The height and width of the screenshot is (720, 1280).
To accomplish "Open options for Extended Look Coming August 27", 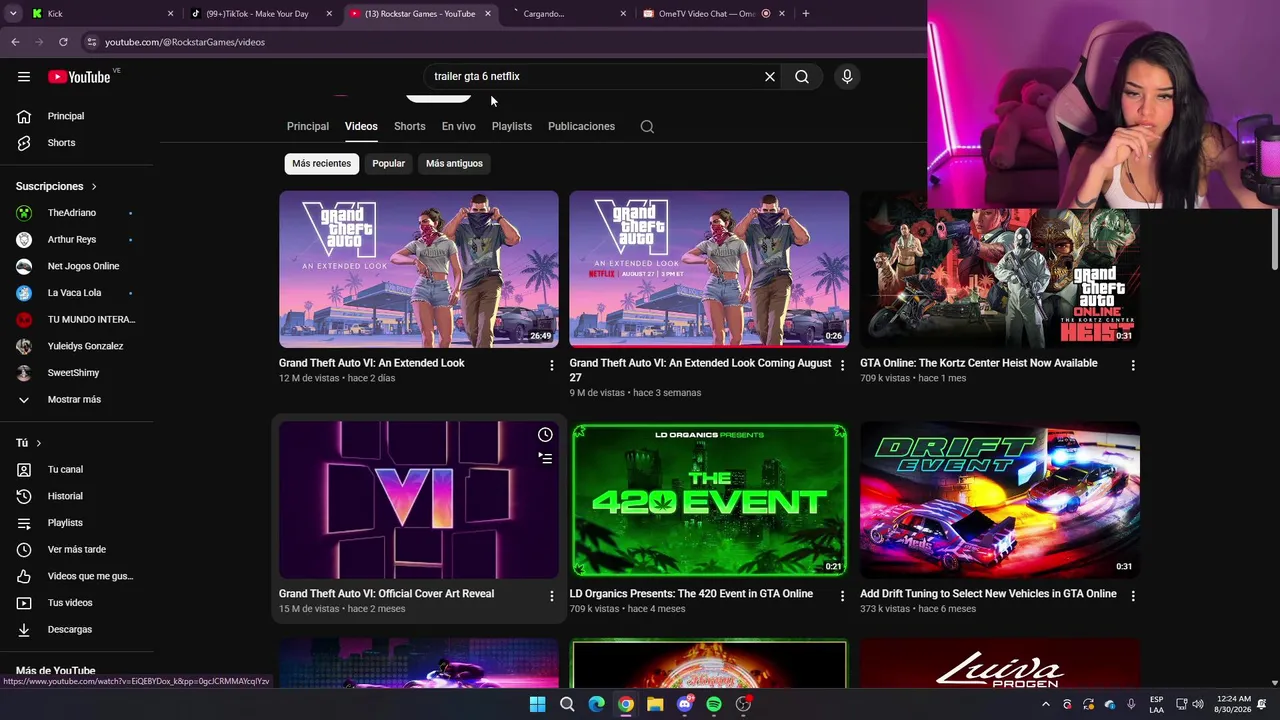I will (842, 366).
